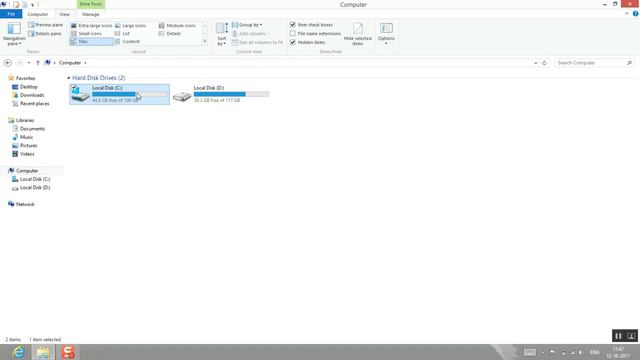The image size is (640, 360).
Task: Toggle Item check boxes
Action: coord(293,25)
